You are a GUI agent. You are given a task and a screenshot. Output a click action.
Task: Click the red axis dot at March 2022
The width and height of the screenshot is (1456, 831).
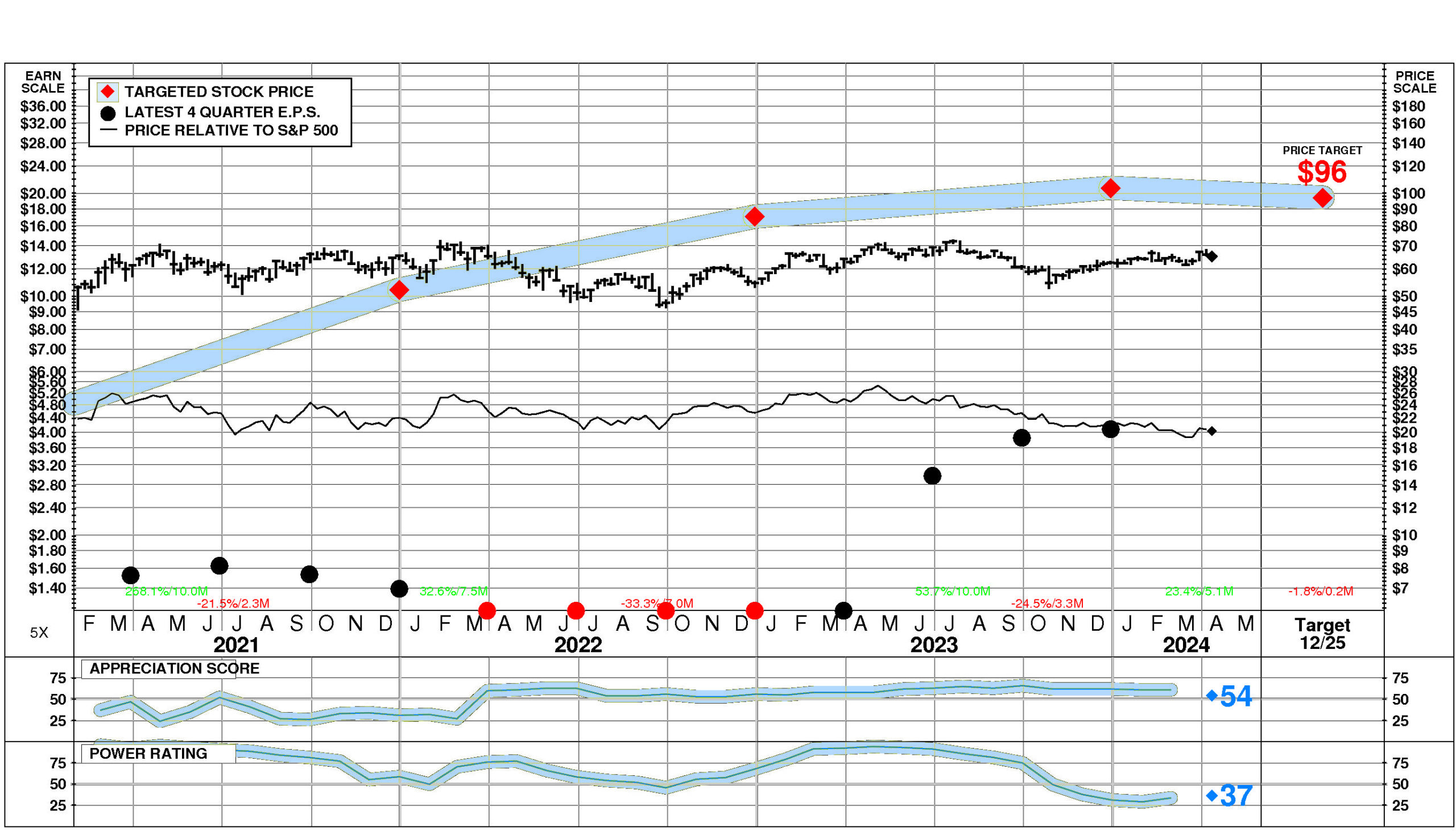tap(487, 611)
